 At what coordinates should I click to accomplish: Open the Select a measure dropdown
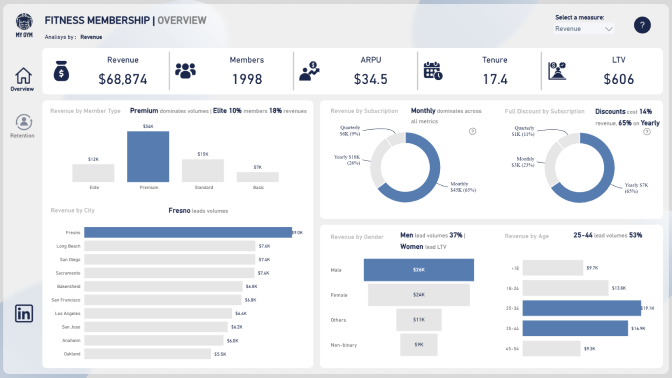583,29
